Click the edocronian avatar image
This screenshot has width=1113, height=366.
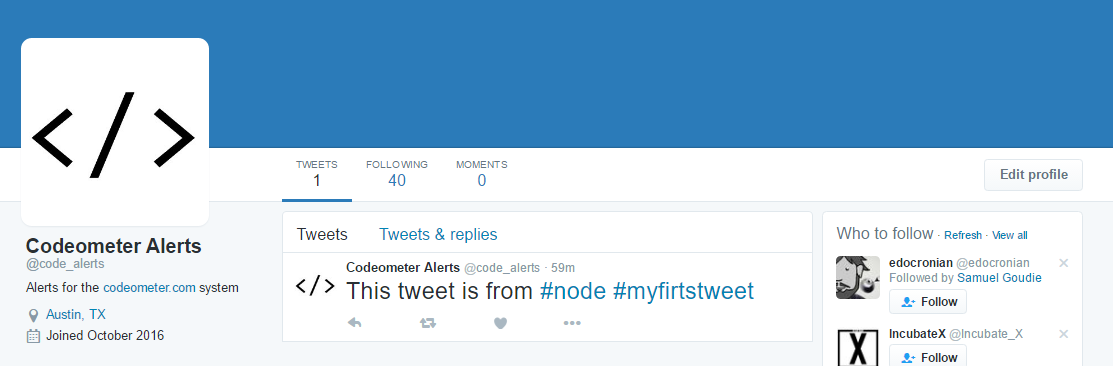[857, 277]
